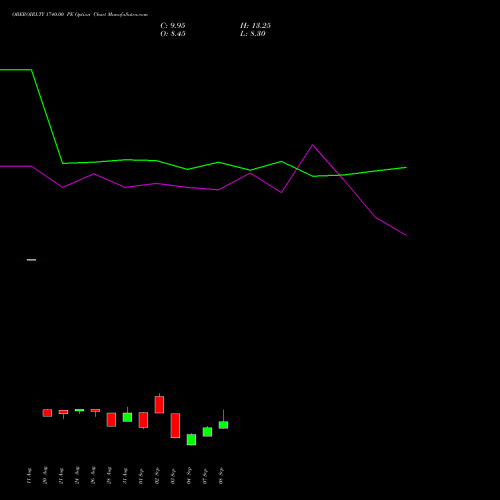The image size is (500, 500).
Task: Click the '08 Sep' date axis label
Action: coord(221,475)
